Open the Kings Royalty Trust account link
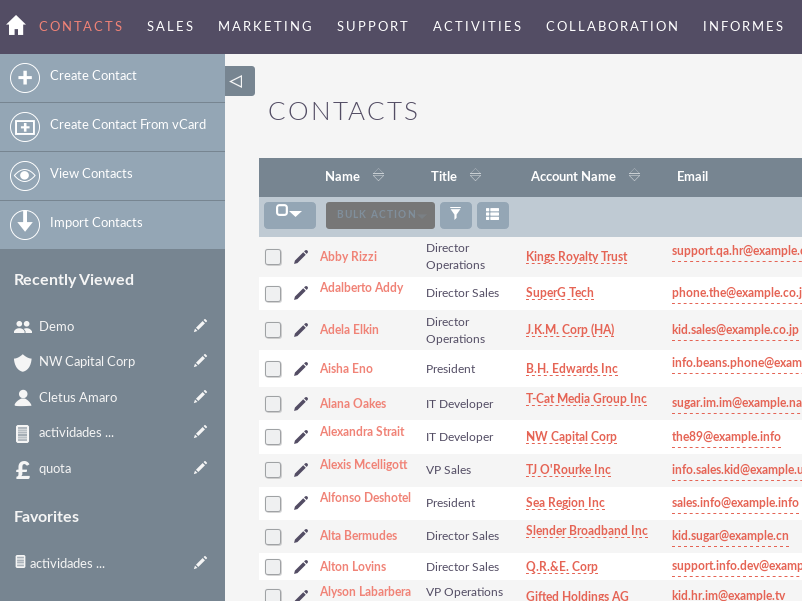Image resolution: width=802 pixels, height=601 pixels. [576, 257]
